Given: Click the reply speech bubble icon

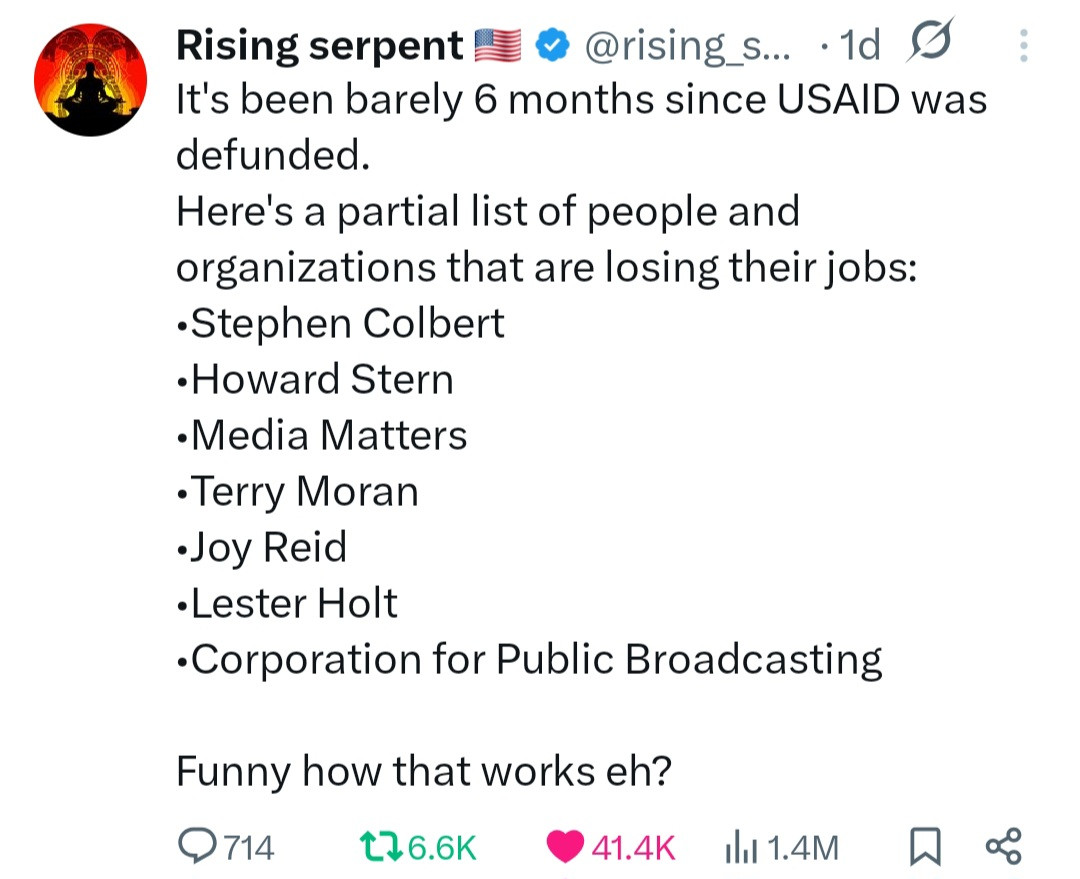Looking at the screenshot, I should (195, 847).
